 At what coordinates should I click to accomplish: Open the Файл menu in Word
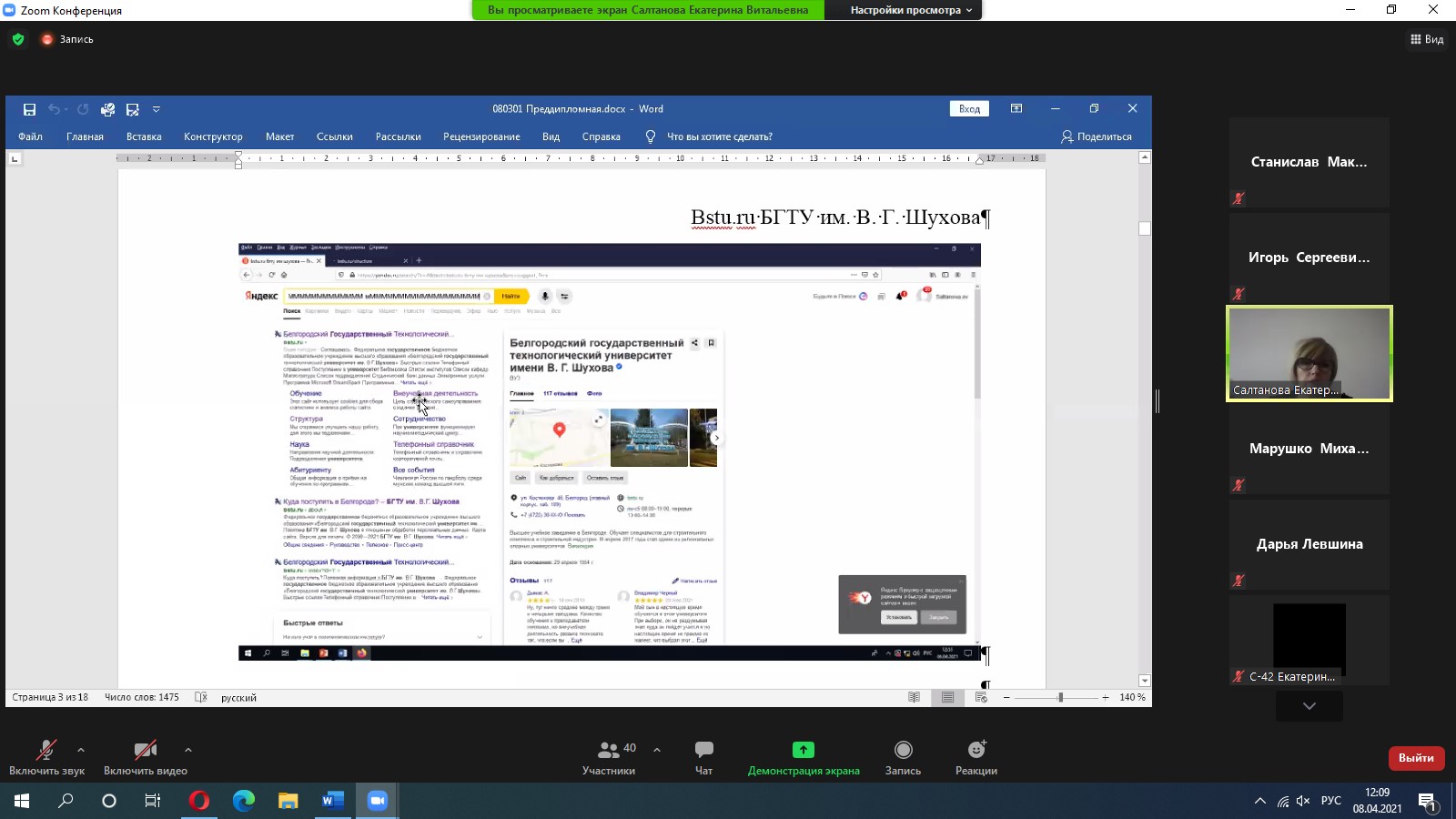[30, 136]
